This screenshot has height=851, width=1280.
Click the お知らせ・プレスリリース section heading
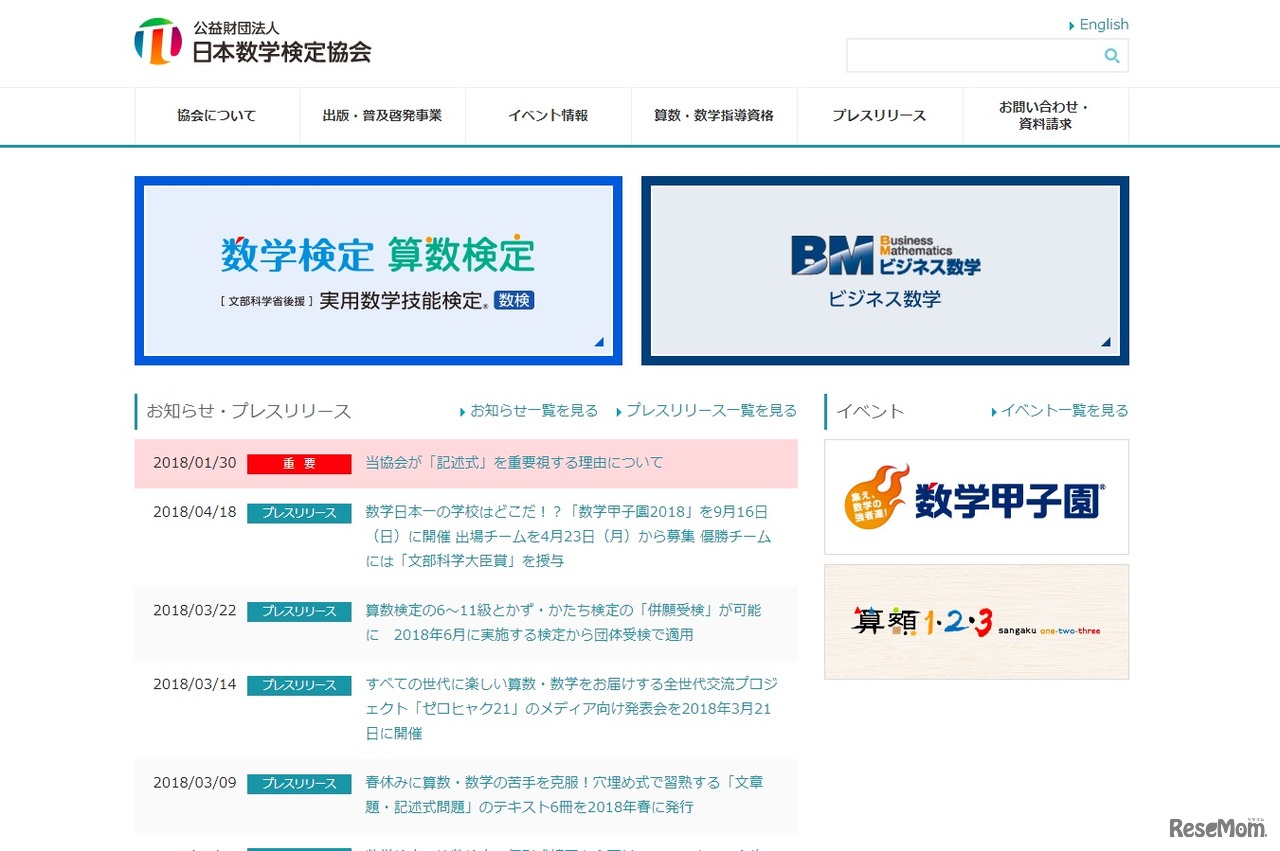click(249, 412)
